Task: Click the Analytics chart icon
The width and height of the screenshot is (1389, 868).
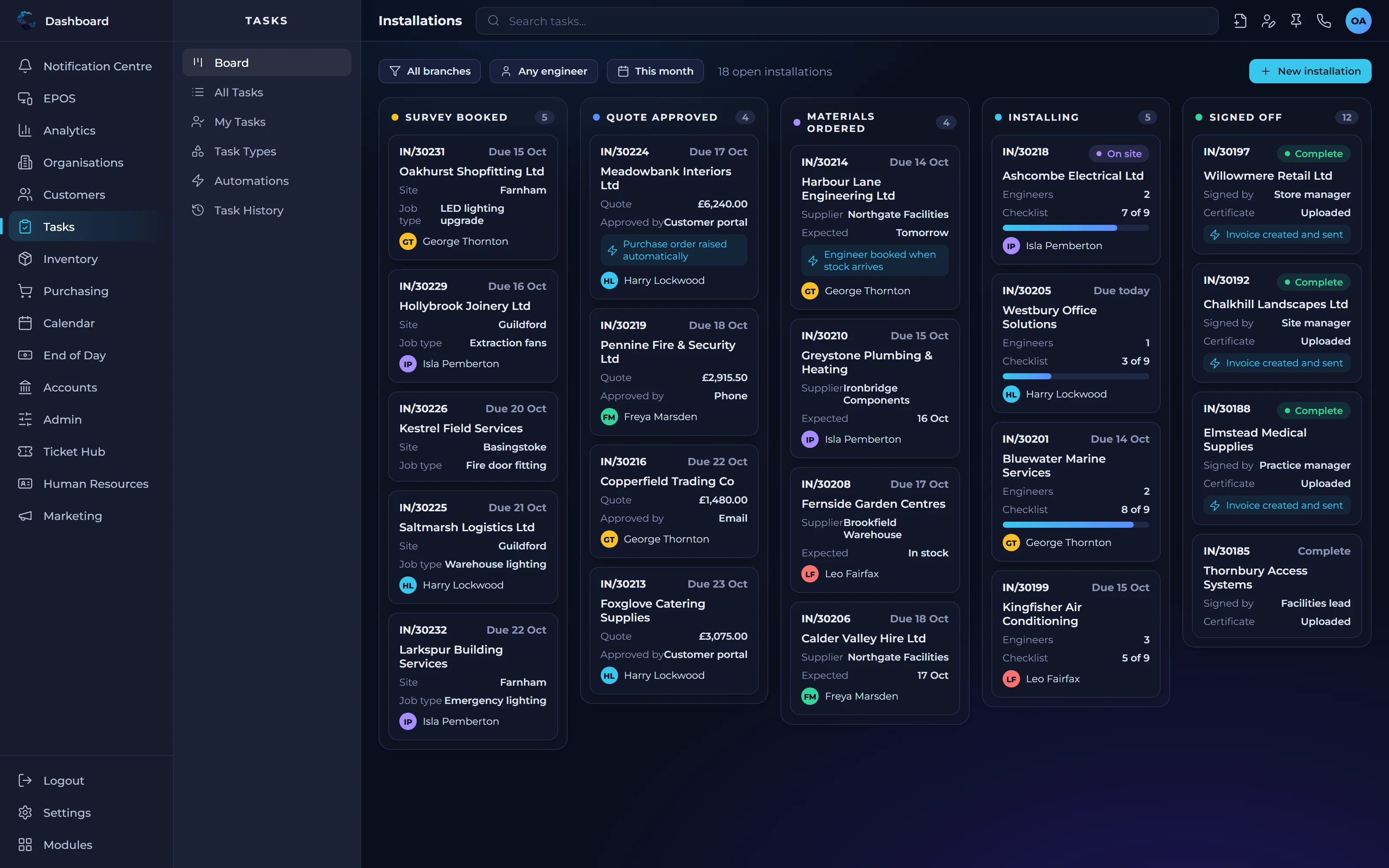Action: click(x=25, y=130)
